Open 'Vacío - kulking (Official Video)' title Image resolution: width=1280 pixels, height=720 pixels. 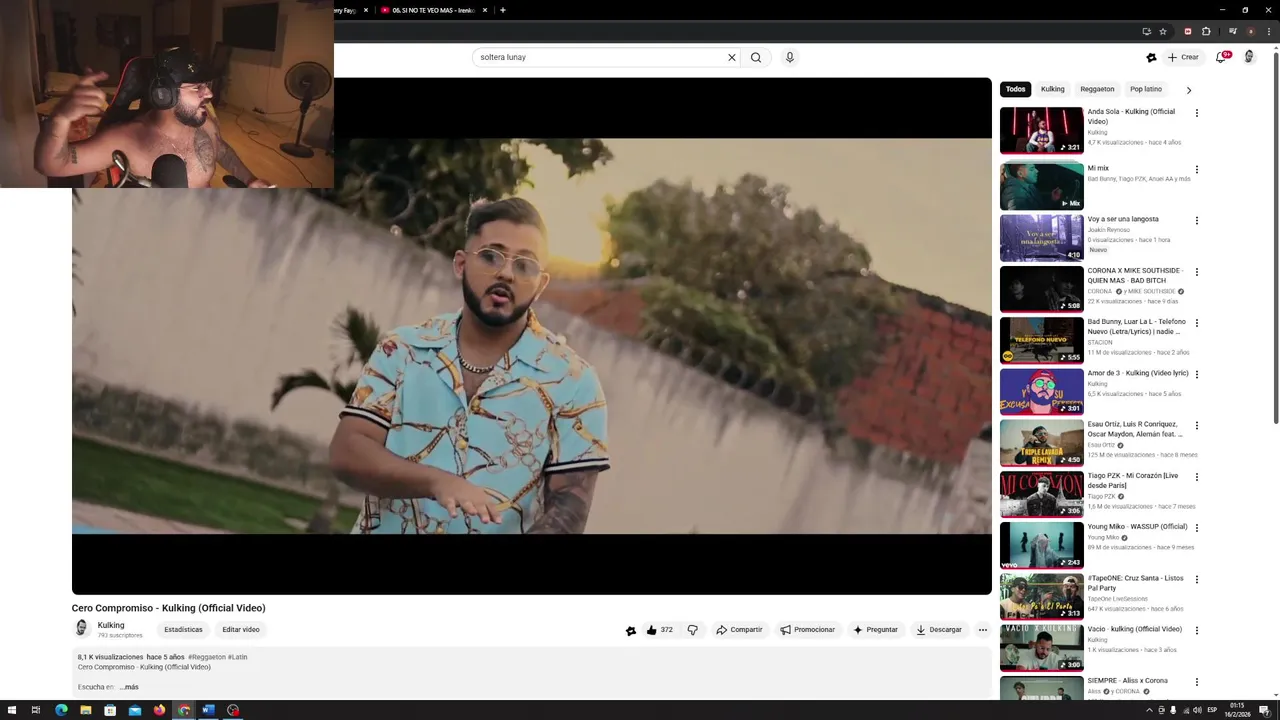(1134, 629)
